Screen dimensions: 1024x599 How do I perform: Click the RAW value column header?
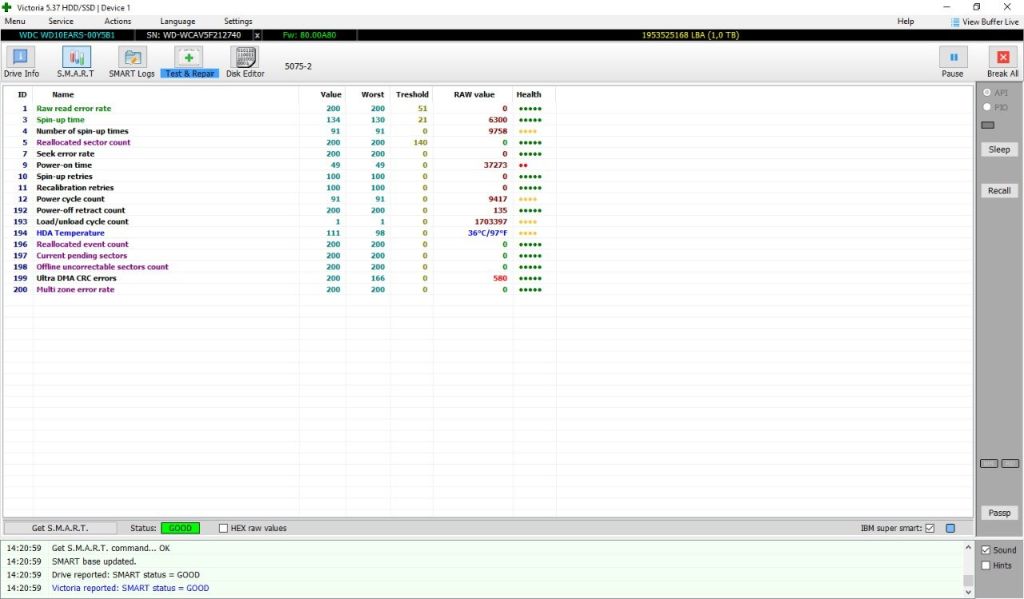[x=473, y=95]
